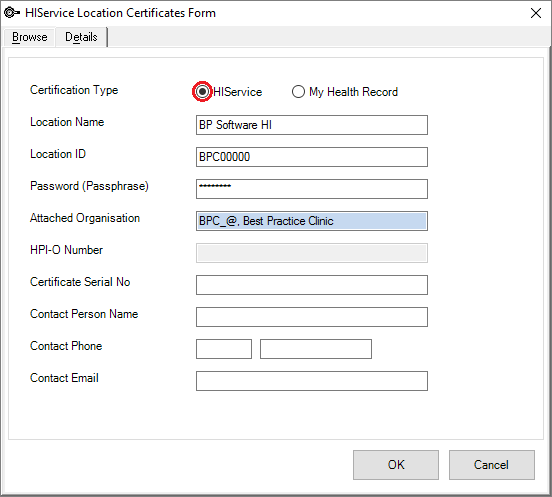Focus the Contact Email field
552x497 pixels.
click(312, 381)
